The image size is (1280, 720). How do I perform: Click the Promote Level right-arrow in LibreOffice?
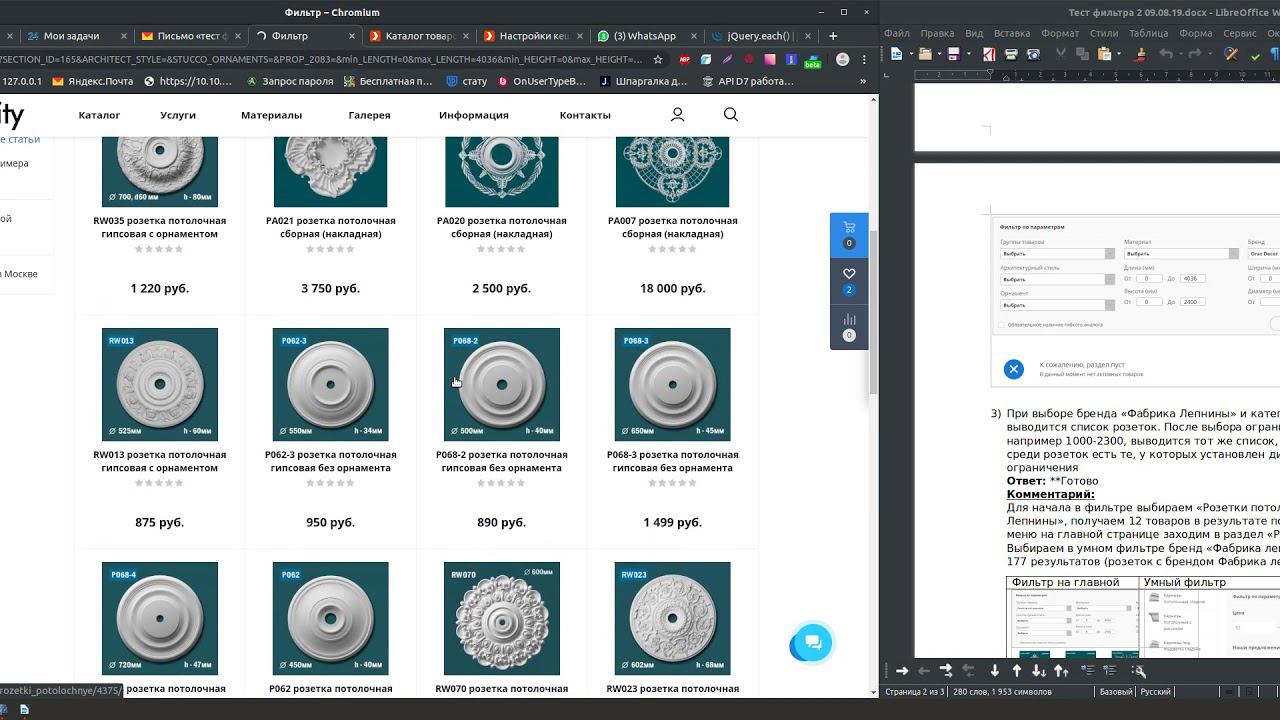902,671
